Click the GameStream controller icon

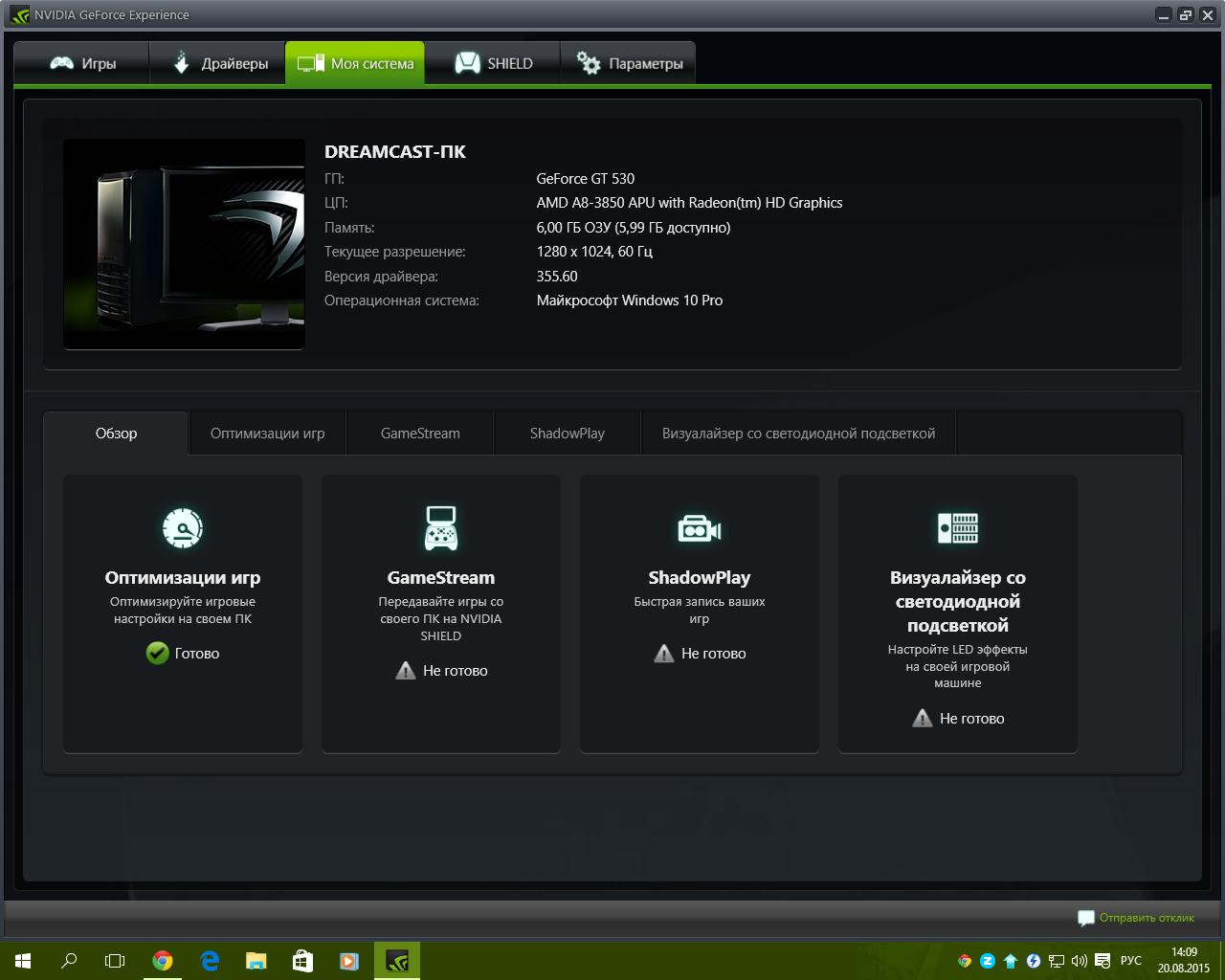441,528
